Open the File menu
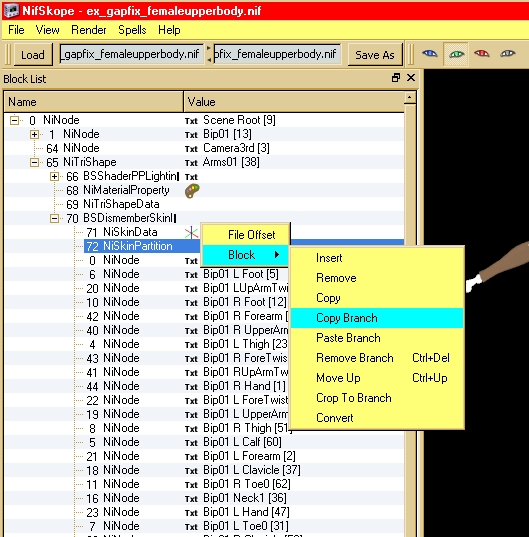 (16, 30)
